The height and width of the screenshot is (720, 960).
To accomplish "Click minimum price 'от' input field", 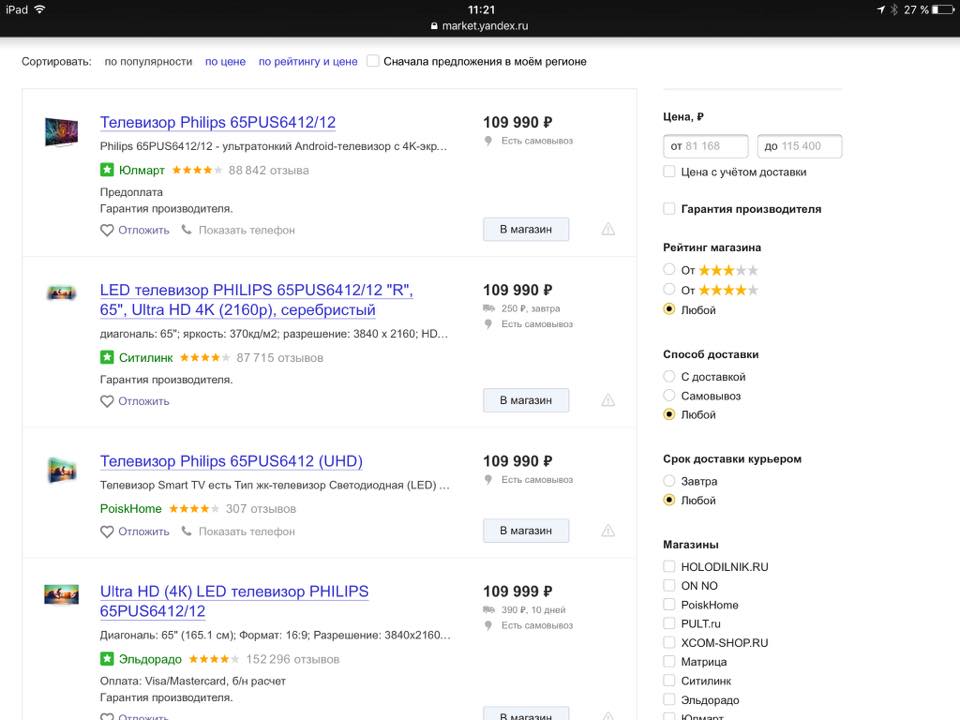I will click(x=706, y=146).
